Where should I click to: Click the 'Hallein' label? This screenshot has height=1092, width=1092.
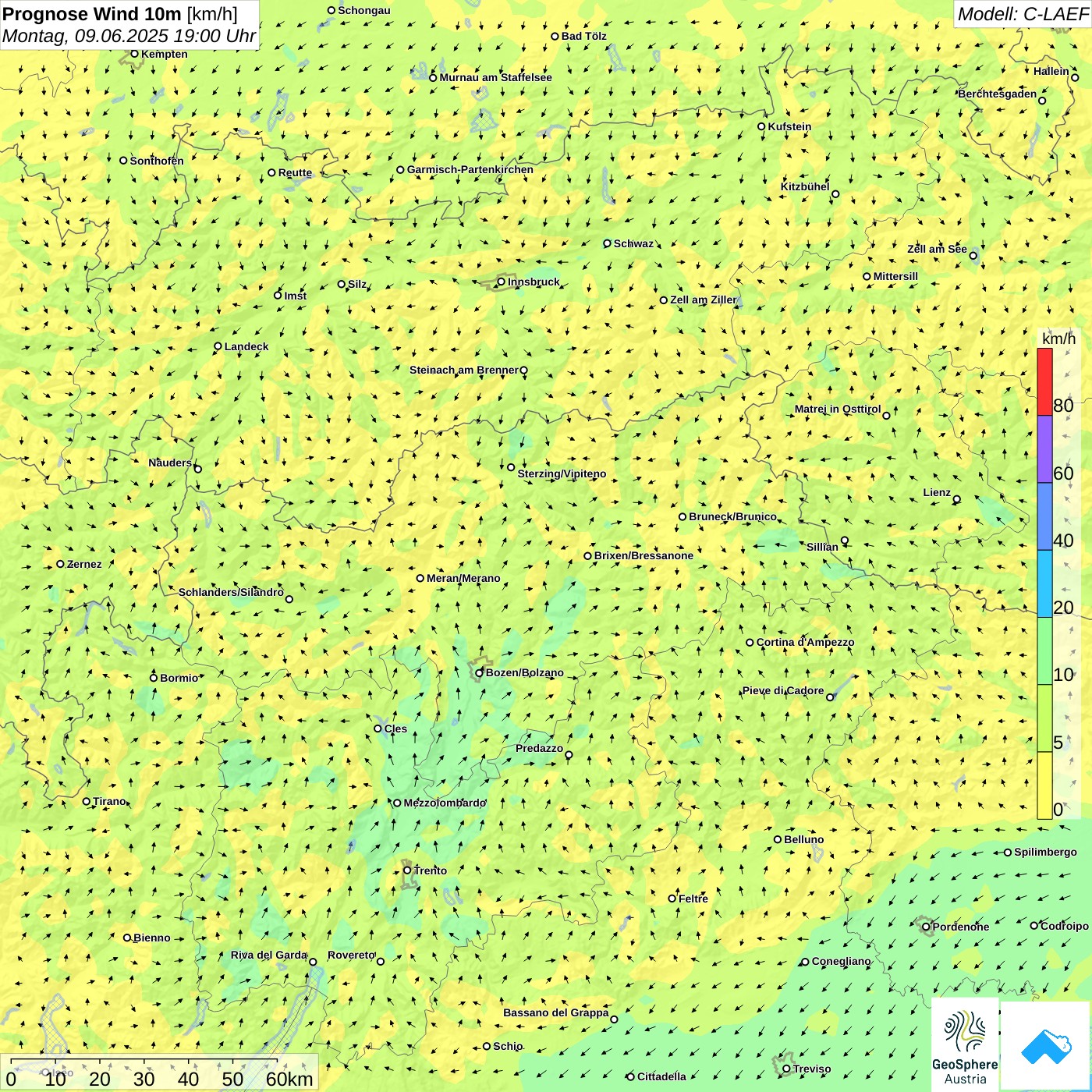coord(1051,71)
